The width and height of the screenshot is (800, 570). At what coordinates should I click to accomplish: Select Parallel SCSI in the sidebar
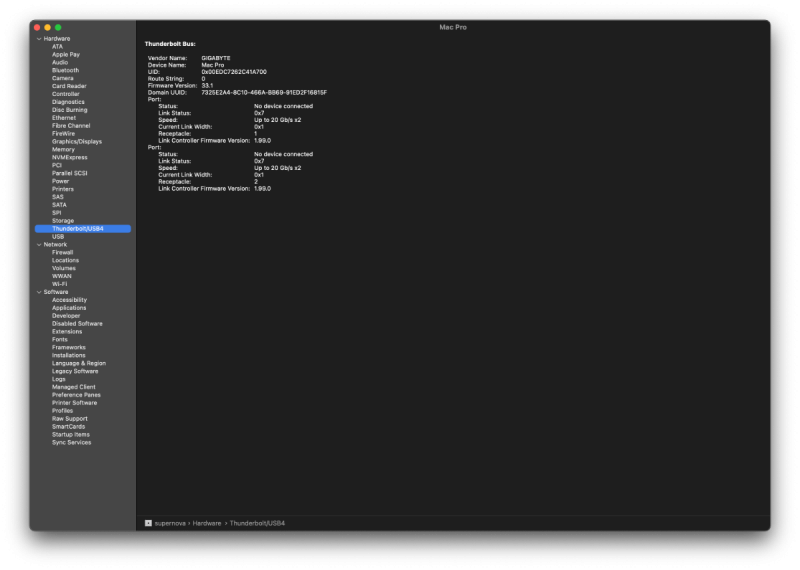[69, 173]
